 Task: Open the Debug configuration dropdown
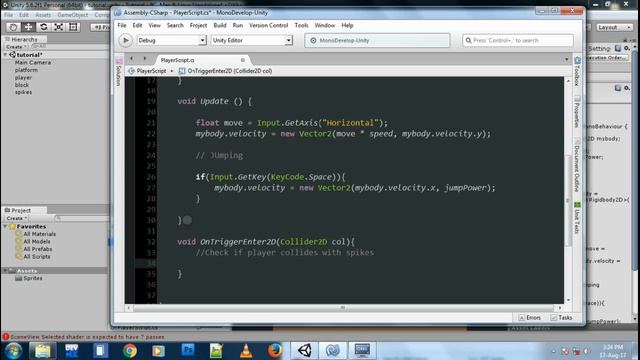click(x=171, y=40)
